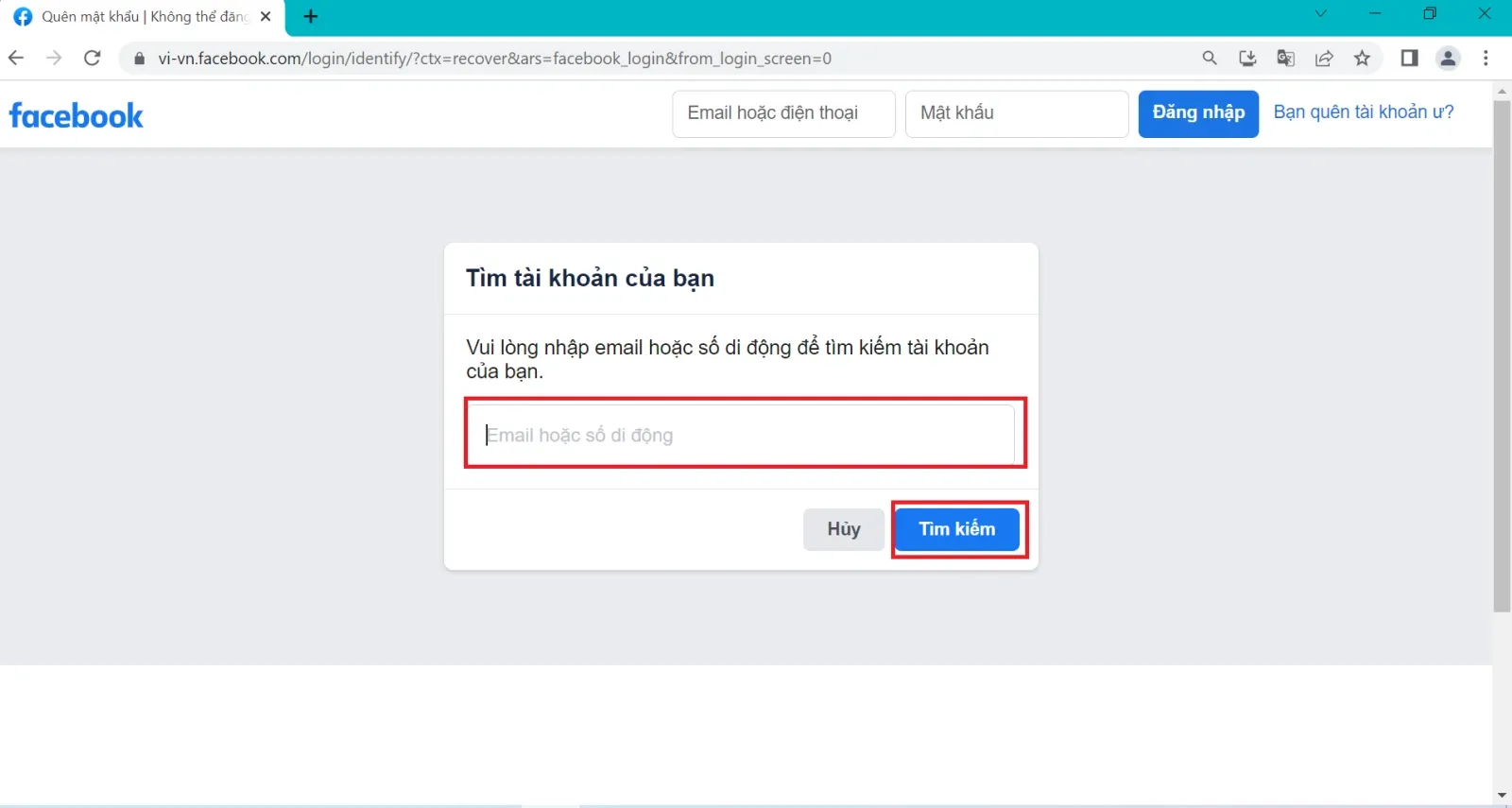1512x808 pixels.
Task: Focus the Mật khẩu password field
Action: (1017, 113)
